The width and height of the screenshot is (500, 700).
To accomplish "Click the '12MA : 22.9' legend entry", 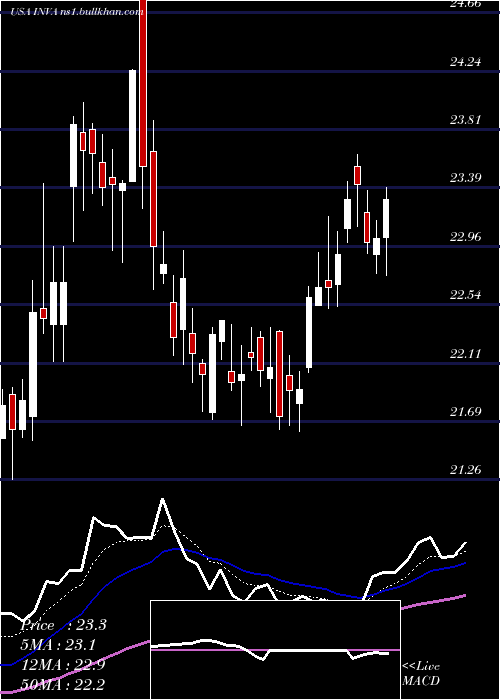I will coord(63,665).
